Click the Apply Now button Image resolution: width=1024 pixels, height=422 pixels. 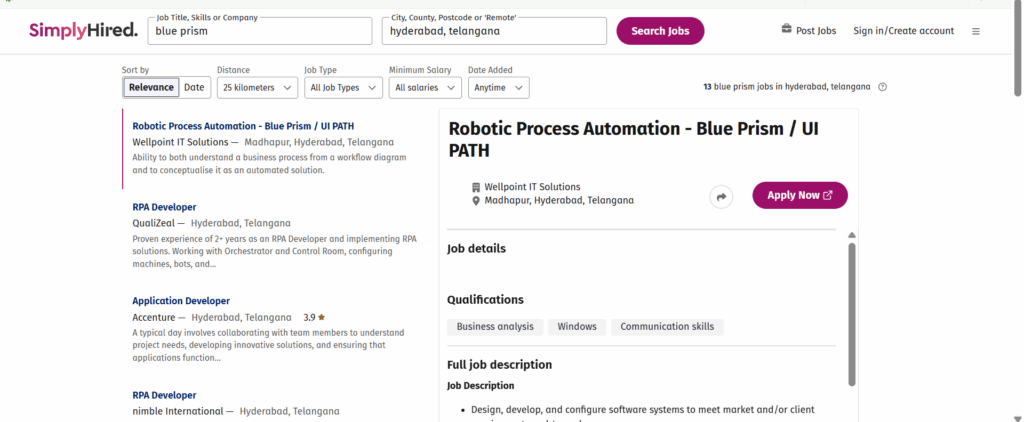tap(800, 195)
